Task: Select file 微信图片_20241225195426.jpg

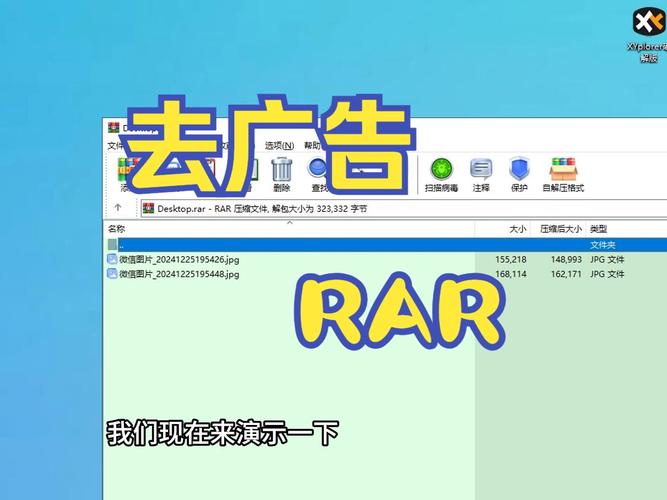Action: (178, 259)
